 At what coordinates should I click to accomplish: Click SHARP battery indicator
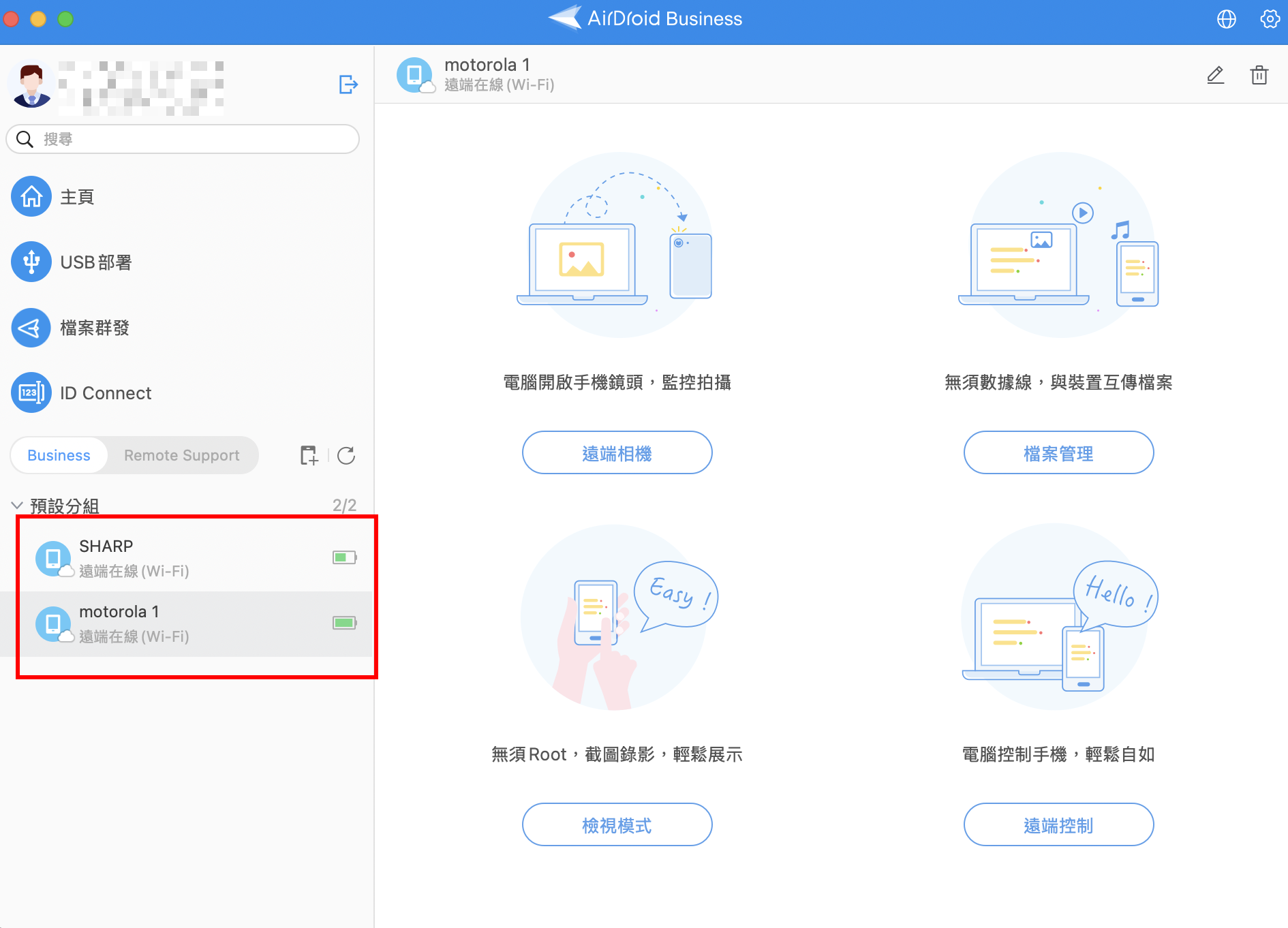[345, 557]
